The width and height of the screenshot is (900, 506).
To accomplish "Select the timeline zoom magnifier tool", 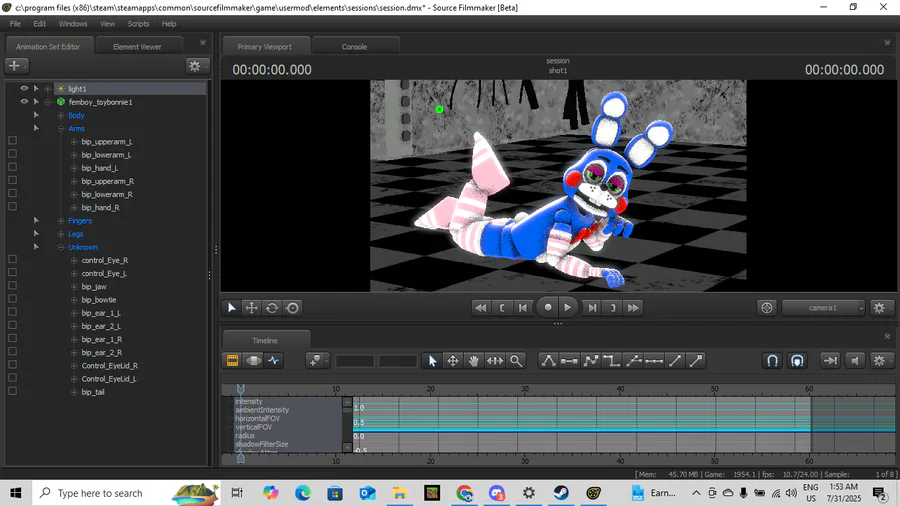I will point(516,360).
